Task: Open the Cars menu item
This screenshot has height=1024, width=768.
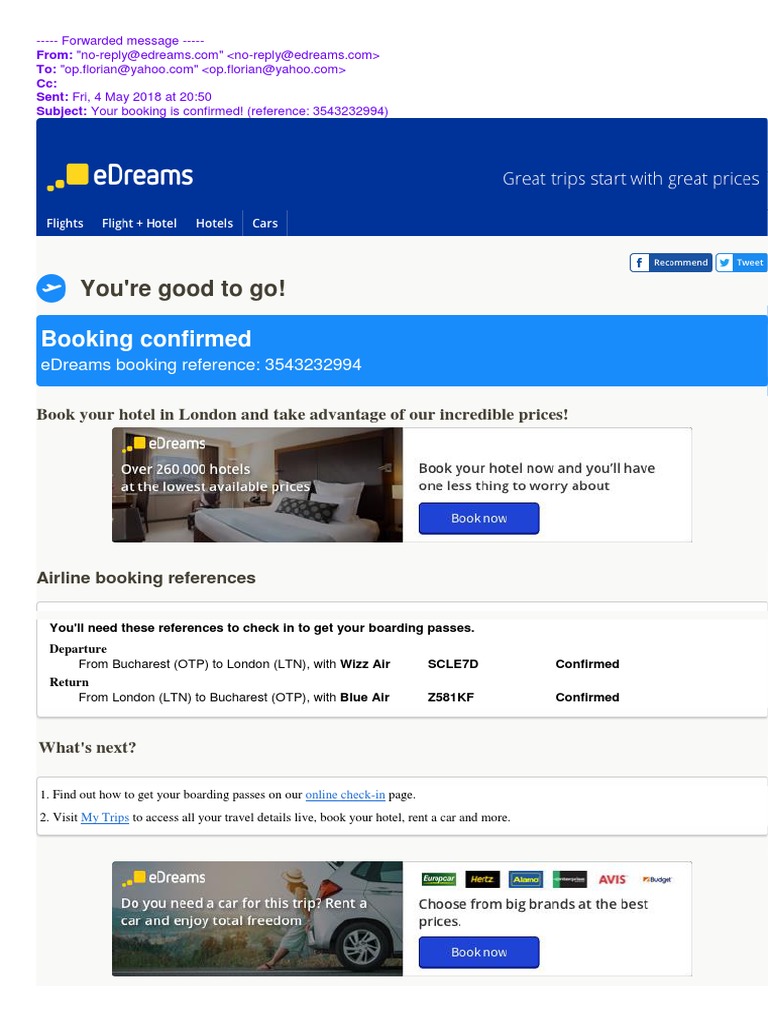Action: coord(264,223)
